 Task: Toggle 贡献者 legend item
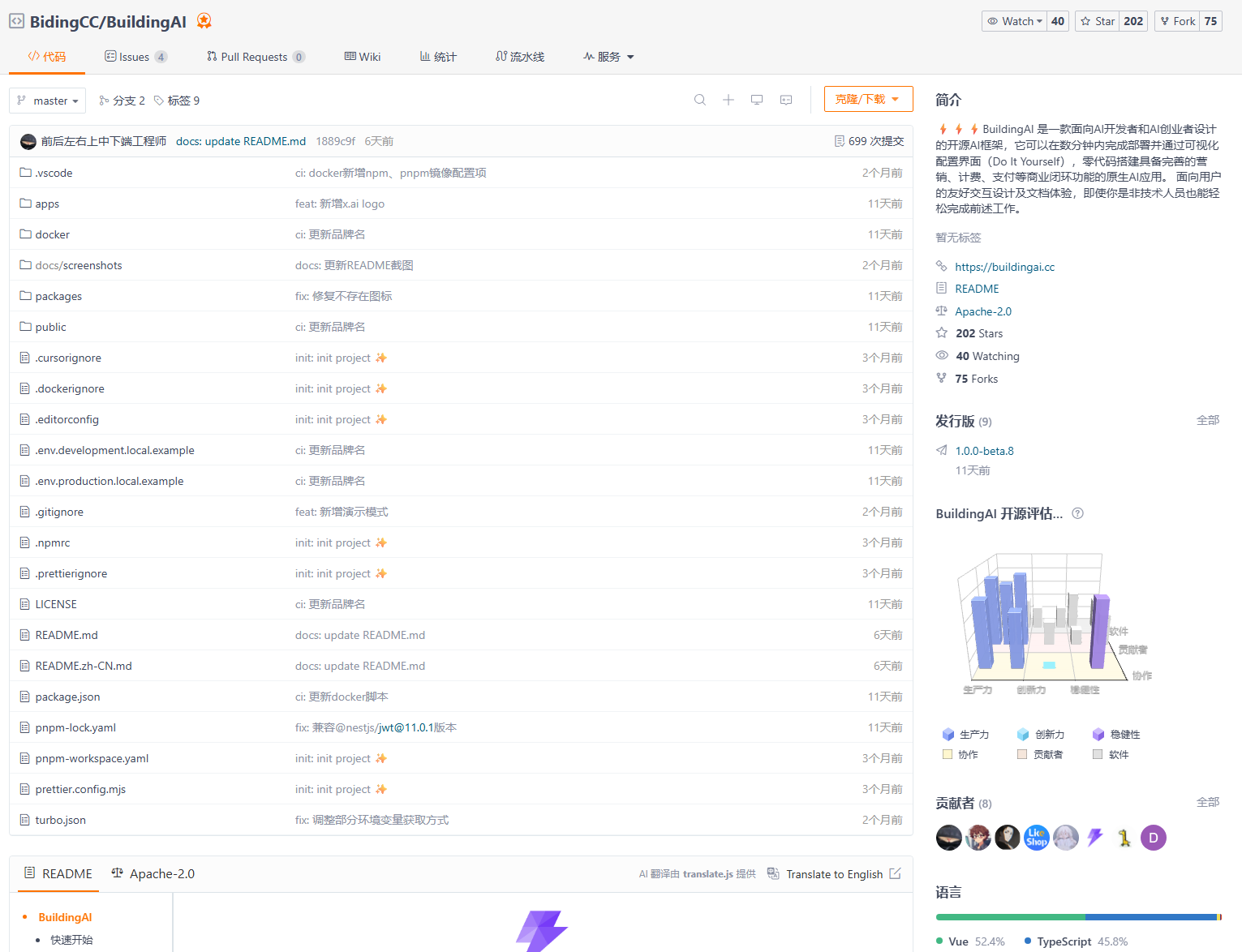tap(1042, 754)
